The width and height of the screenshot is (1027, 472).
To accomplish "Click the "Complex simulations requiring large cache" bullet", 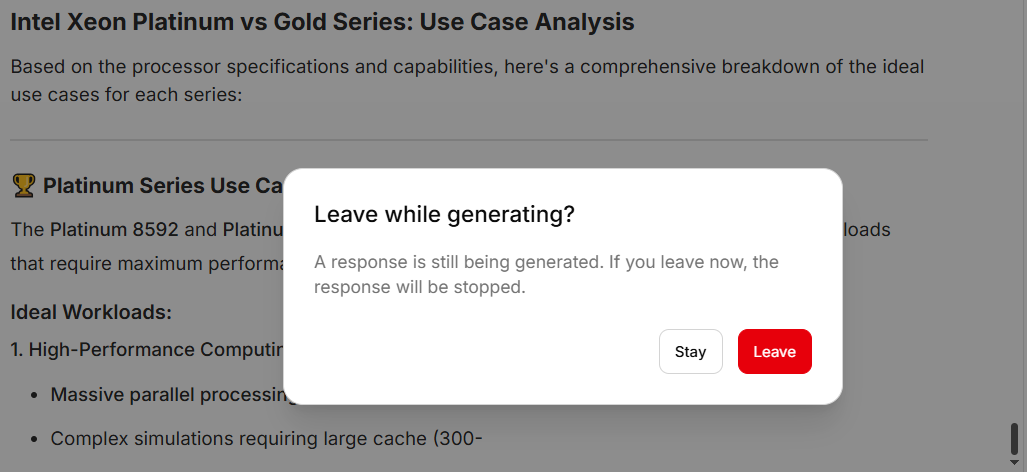I will click(x=267, y=438).
